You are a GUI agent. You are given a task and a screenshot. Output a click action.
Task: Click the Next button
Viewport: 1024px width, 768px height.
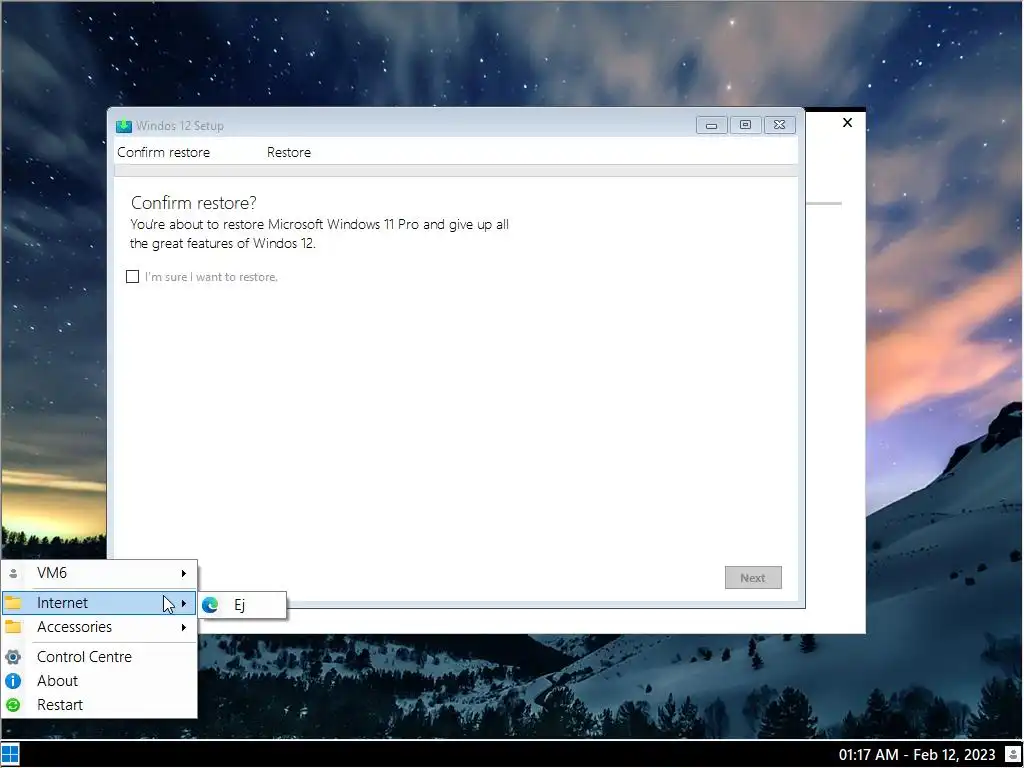pos(753,578)
